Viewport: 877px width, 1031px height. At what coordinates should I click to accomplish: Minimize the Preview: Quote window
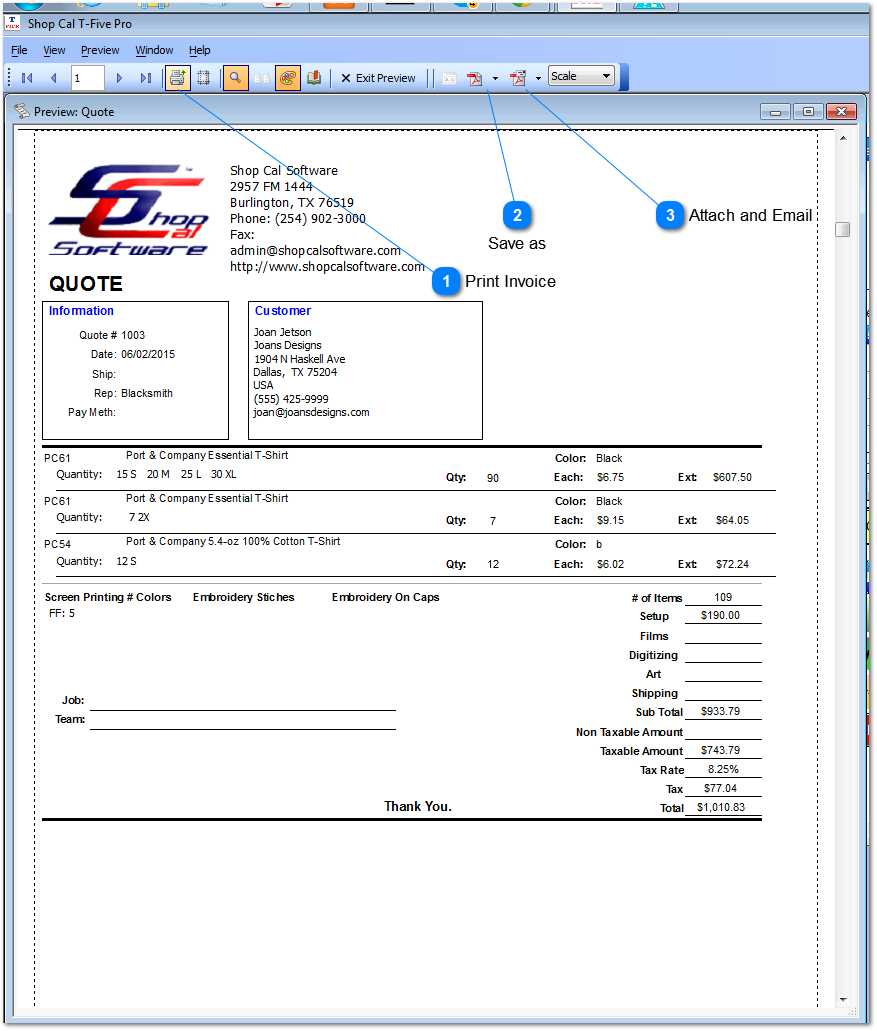775,112
